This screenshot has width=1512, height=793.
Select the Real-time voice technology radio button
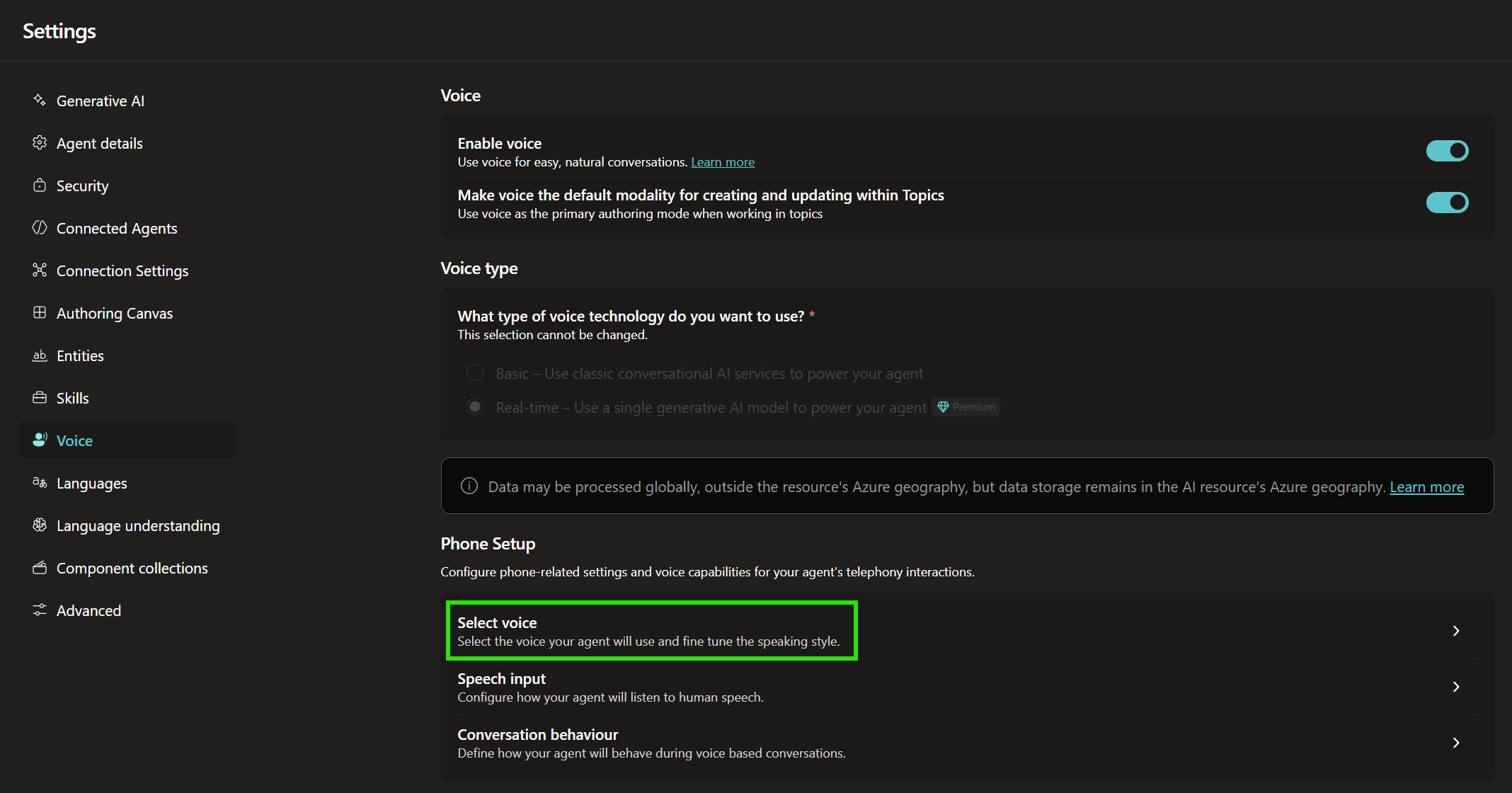tap(475, 406)
